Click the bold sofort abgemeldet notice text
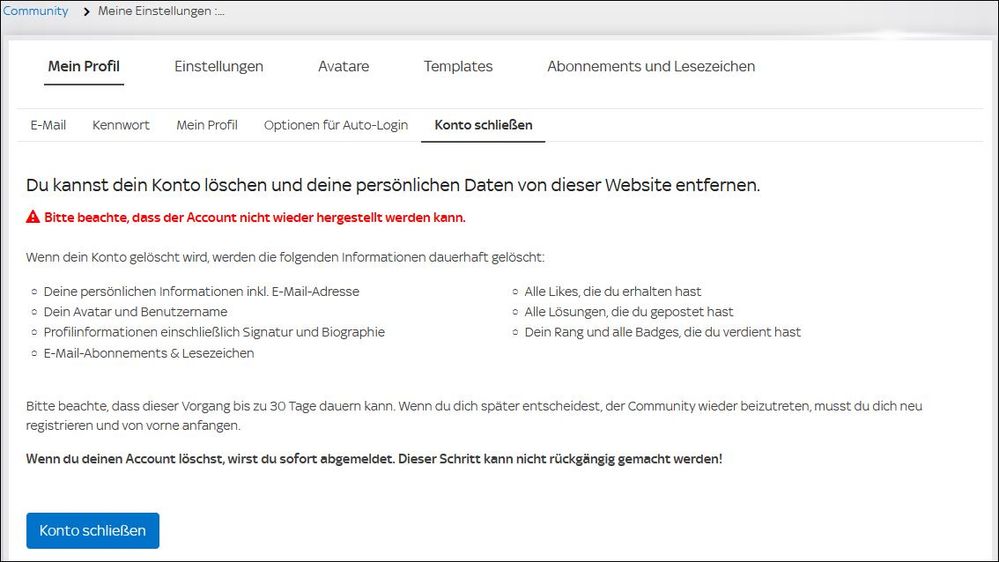 coord(374,459)
